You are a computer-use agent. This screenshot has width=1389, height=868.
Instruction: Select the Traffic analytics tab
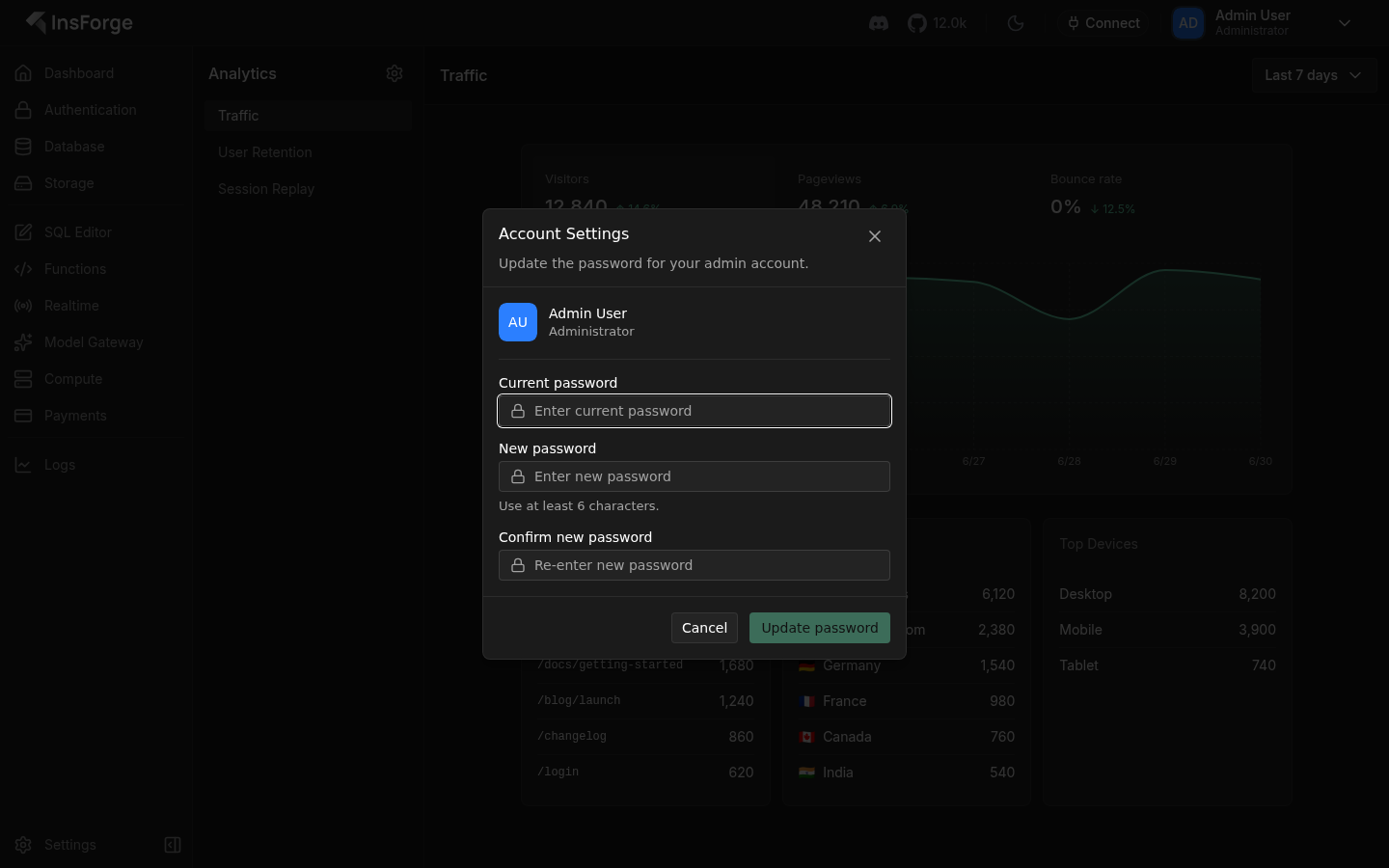tap(308, 116)
